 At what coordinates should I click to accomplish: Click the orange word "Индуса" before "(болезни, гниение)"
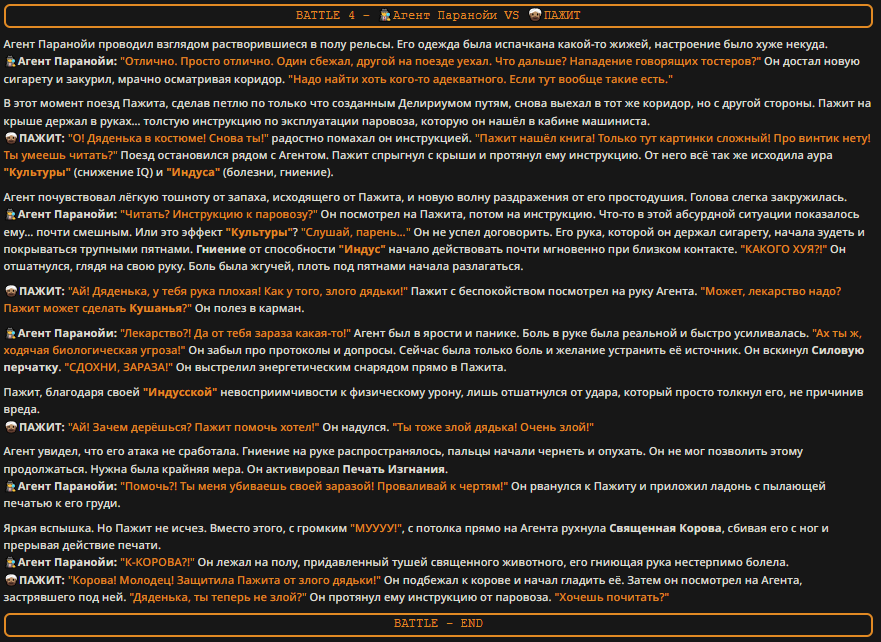pos(193,172)
